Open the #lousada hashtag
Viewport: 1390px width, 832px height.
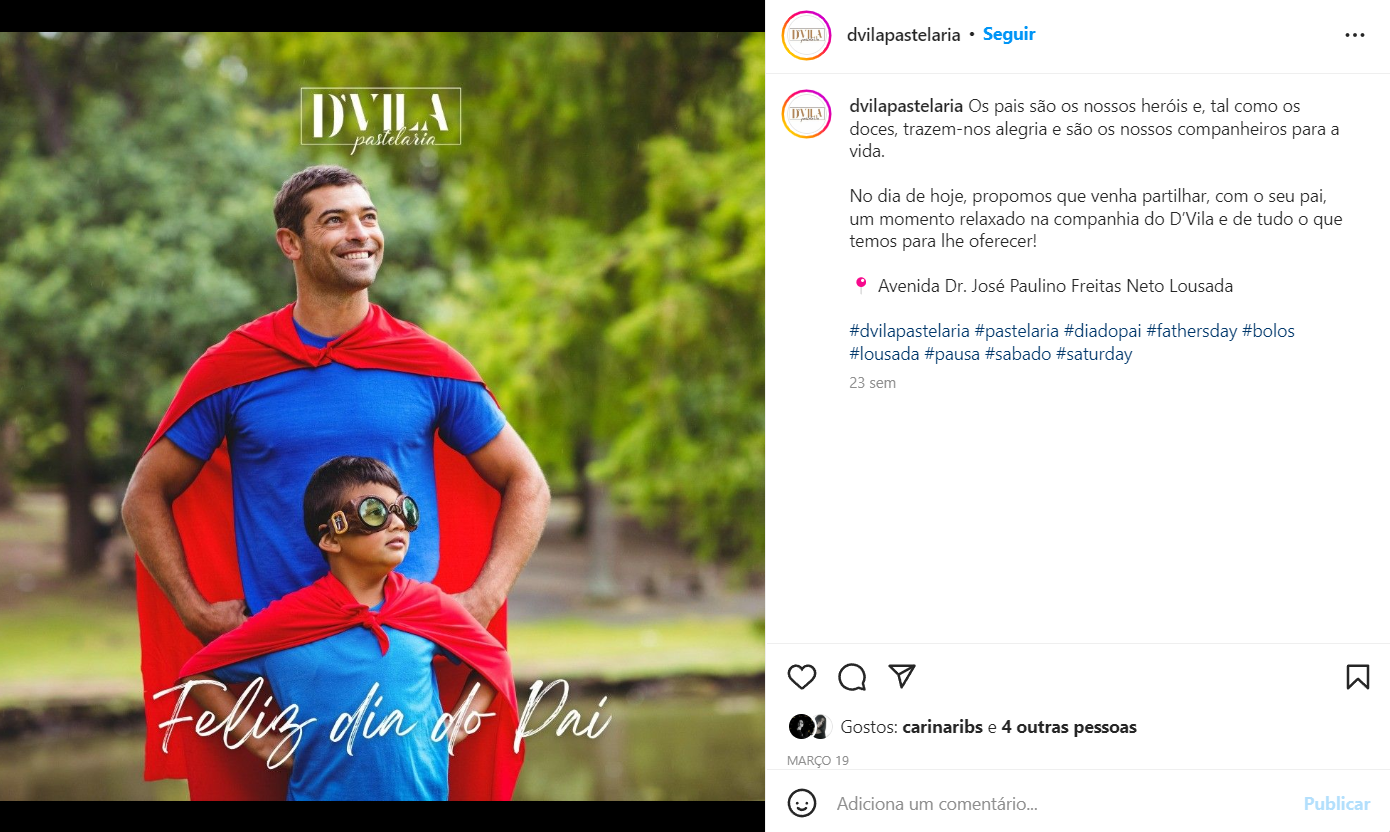[884, 354]
